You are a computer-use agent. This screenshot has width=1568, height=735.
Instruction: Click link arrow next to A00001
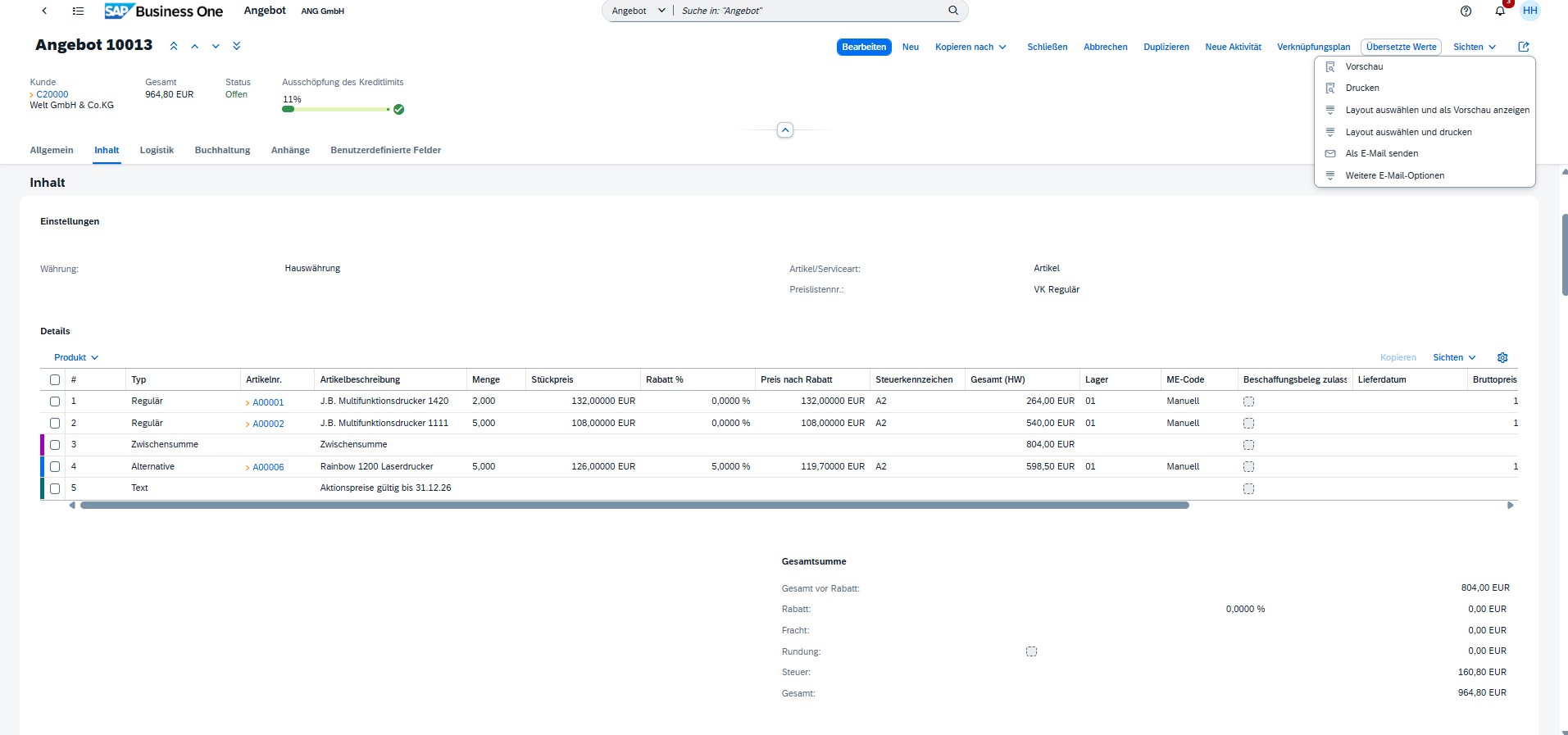coord(248,402)
